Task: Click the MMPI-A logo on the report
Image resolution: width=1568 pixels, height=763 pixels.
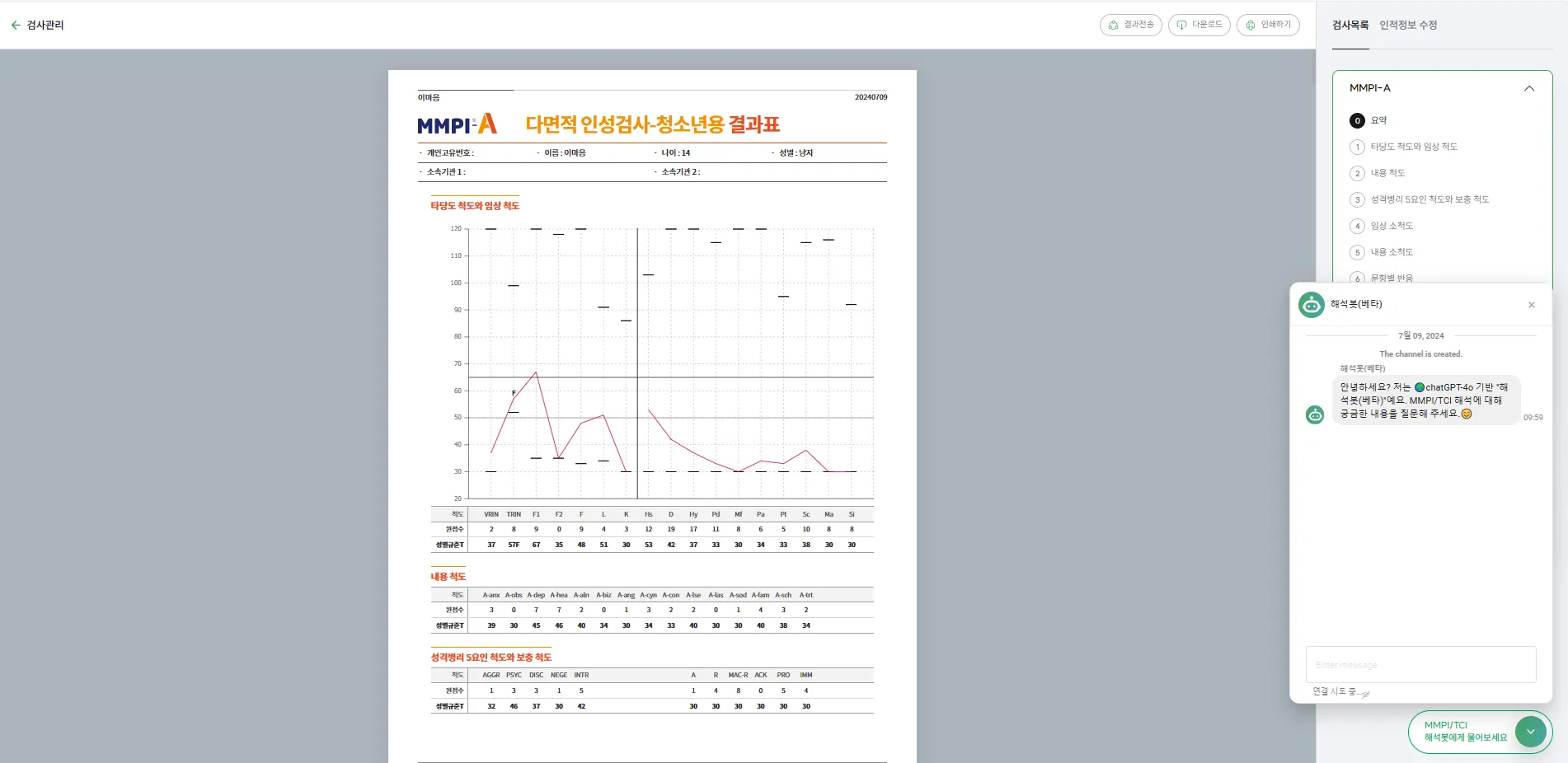Action: click(x=458, y=124)
